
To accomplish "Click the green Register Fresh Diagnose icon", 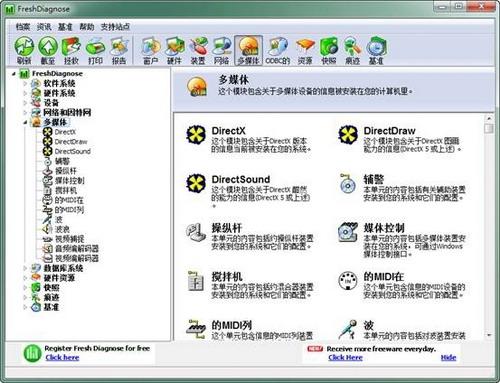I will (x=32, y=353).
